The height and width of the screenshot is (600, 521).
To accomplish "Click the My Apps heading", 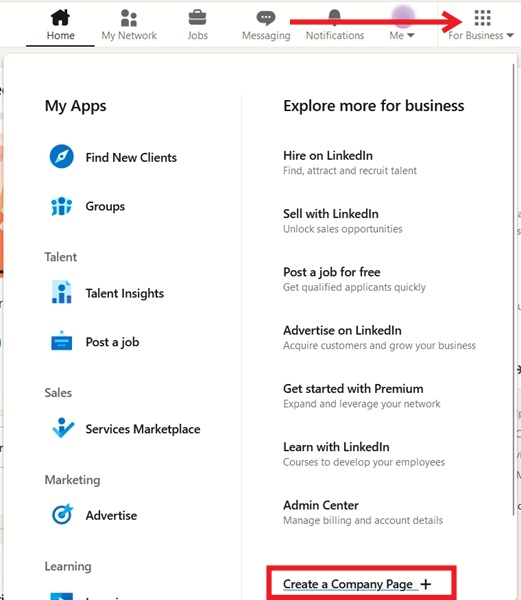I will (76, 106).
